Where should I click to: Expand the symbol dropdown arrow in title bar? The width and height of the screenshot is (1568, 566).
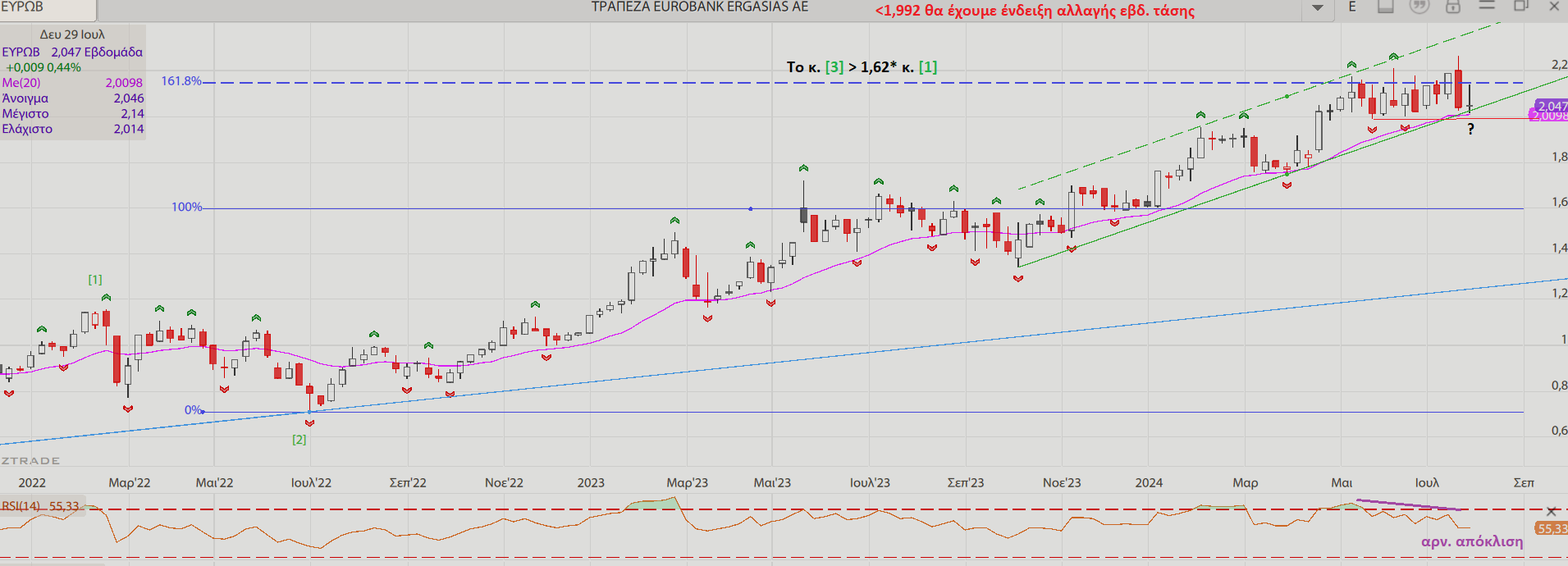pyautogui.click(x=1317, y=8)
